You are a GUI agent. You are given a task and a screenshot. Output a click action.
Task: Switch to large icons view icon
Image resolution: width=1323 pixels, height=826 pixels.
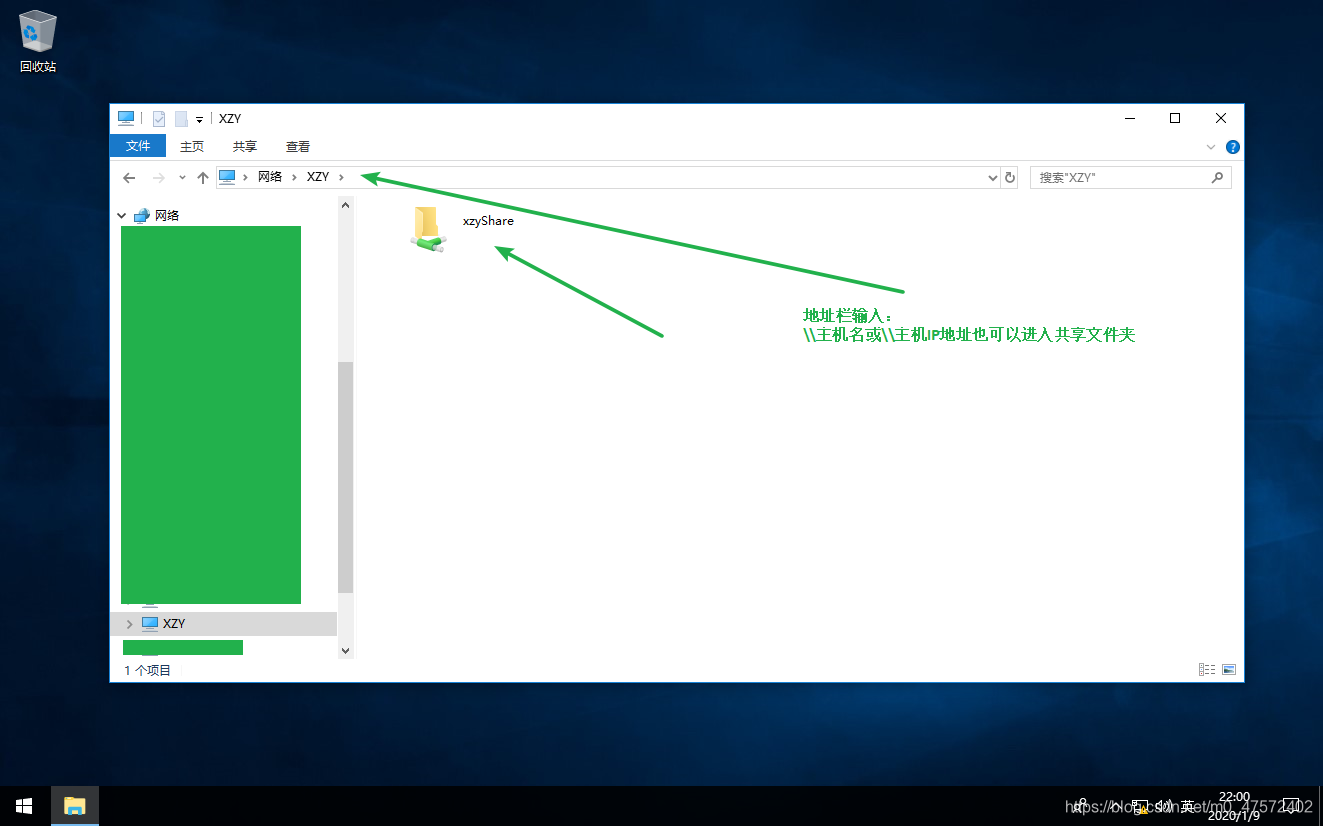1229,669
